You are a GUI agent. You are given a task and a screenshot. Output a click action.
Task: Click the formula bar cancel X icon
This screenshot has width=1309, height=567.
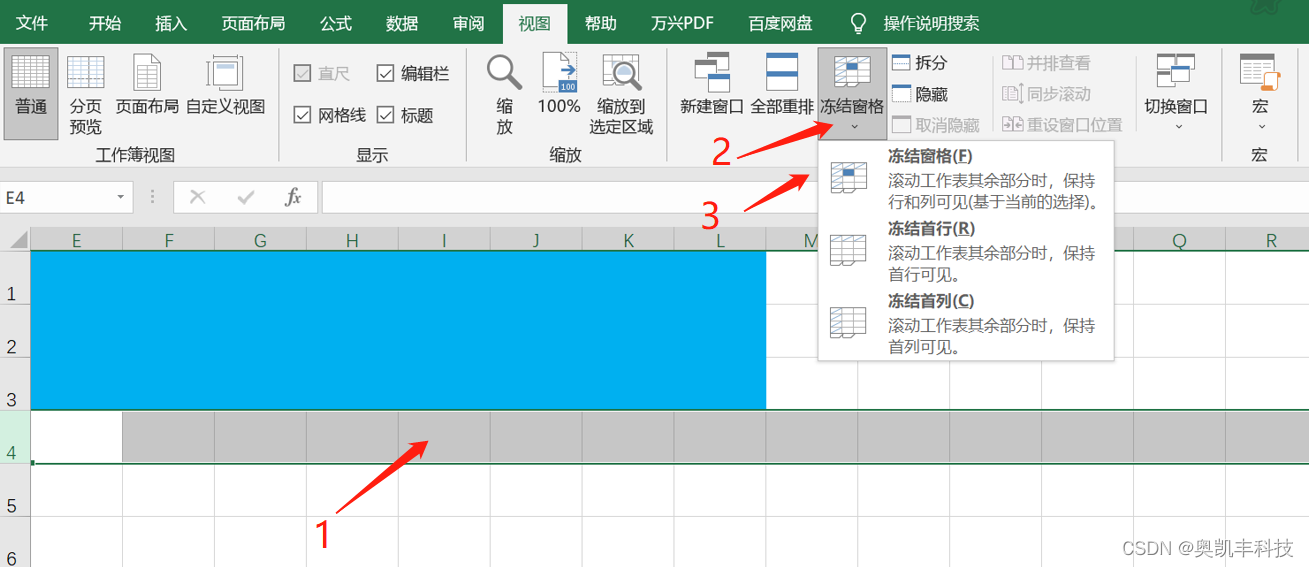tap(198, 197)
